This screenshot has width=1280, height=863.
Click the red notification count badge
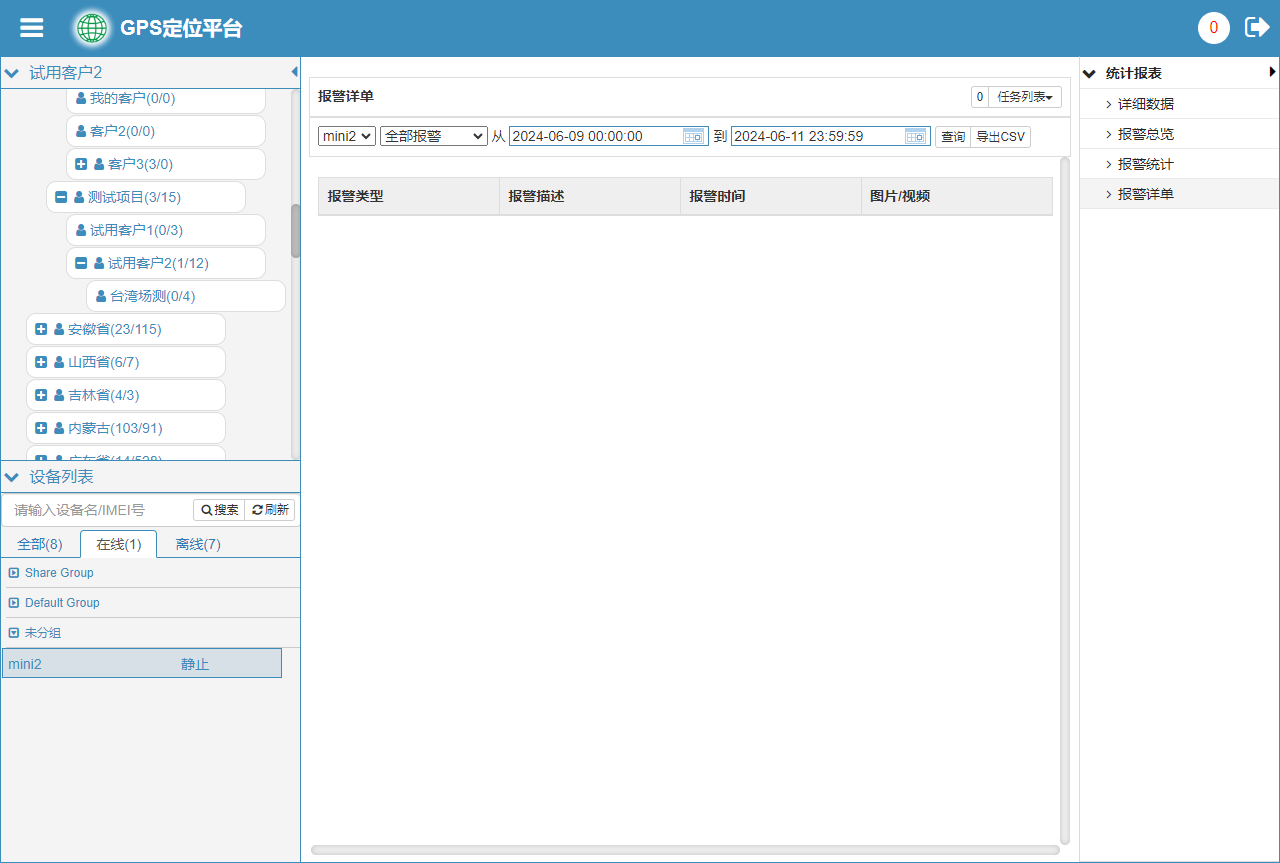pyautogui.click(x=1213, y=28)
